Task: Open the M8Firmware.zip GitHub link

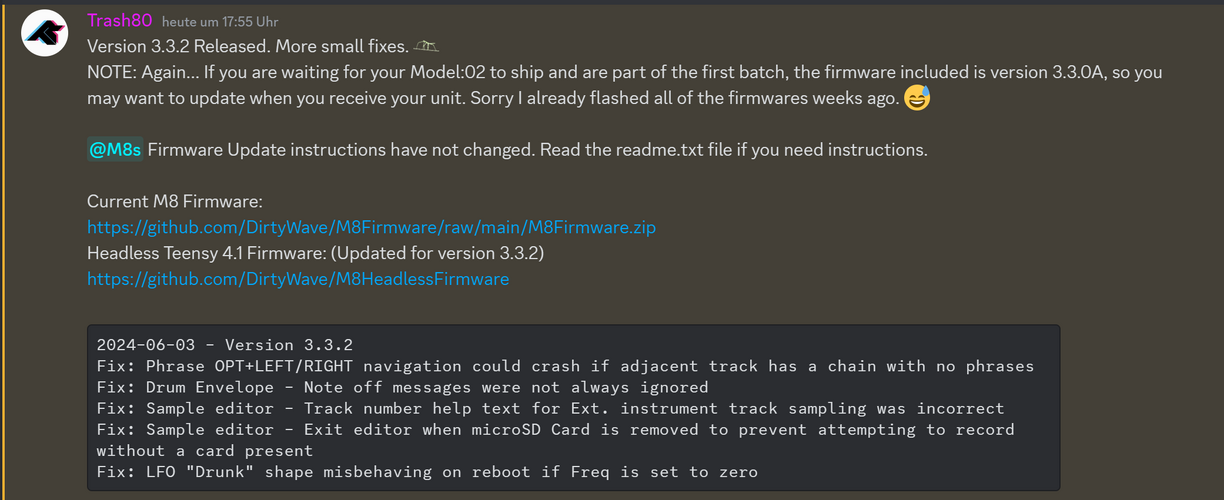Action: (x=371, y=227)
